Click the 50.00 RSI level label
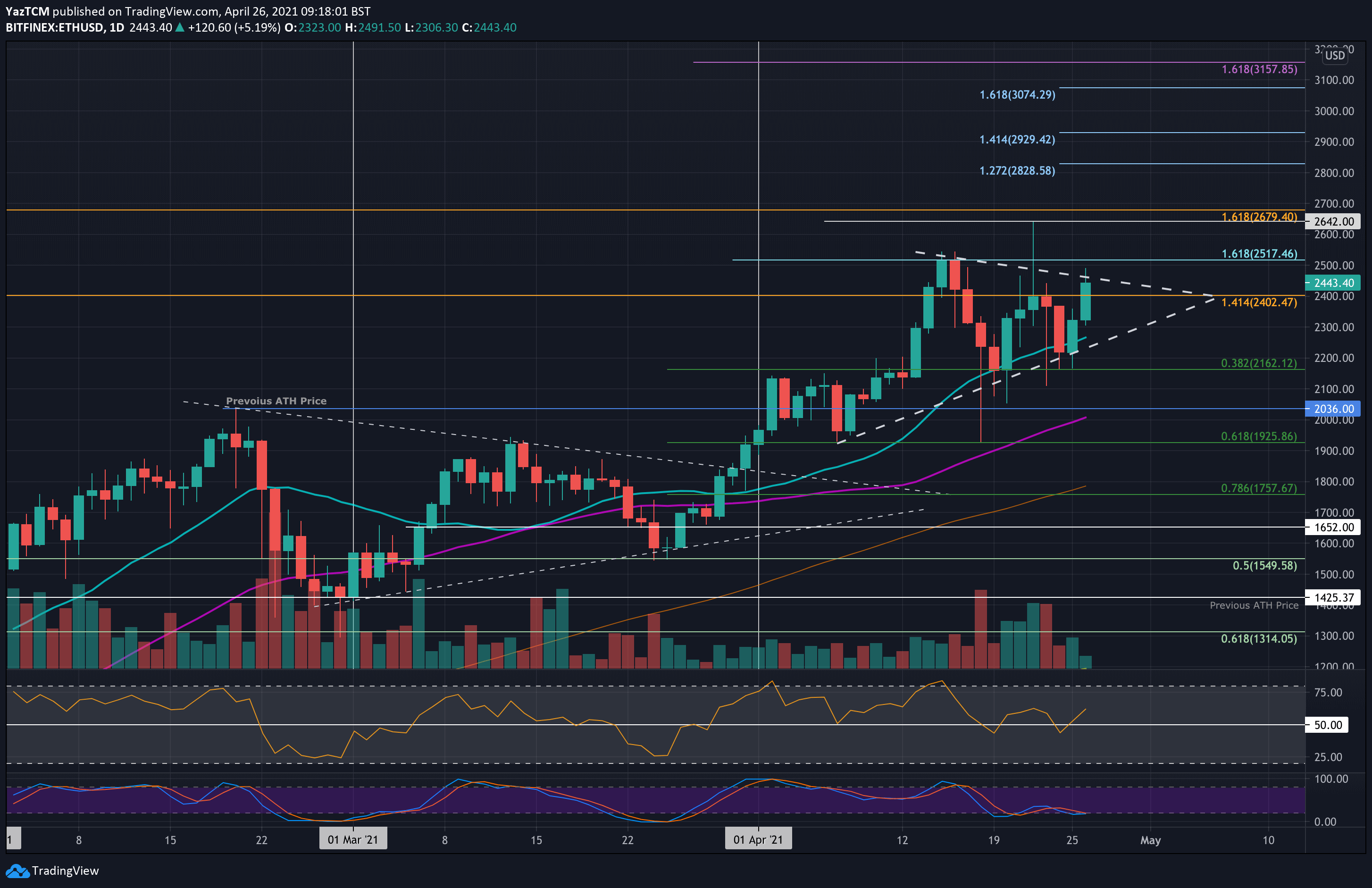Screen dimensions: 1372x888 click(1327, 725)
